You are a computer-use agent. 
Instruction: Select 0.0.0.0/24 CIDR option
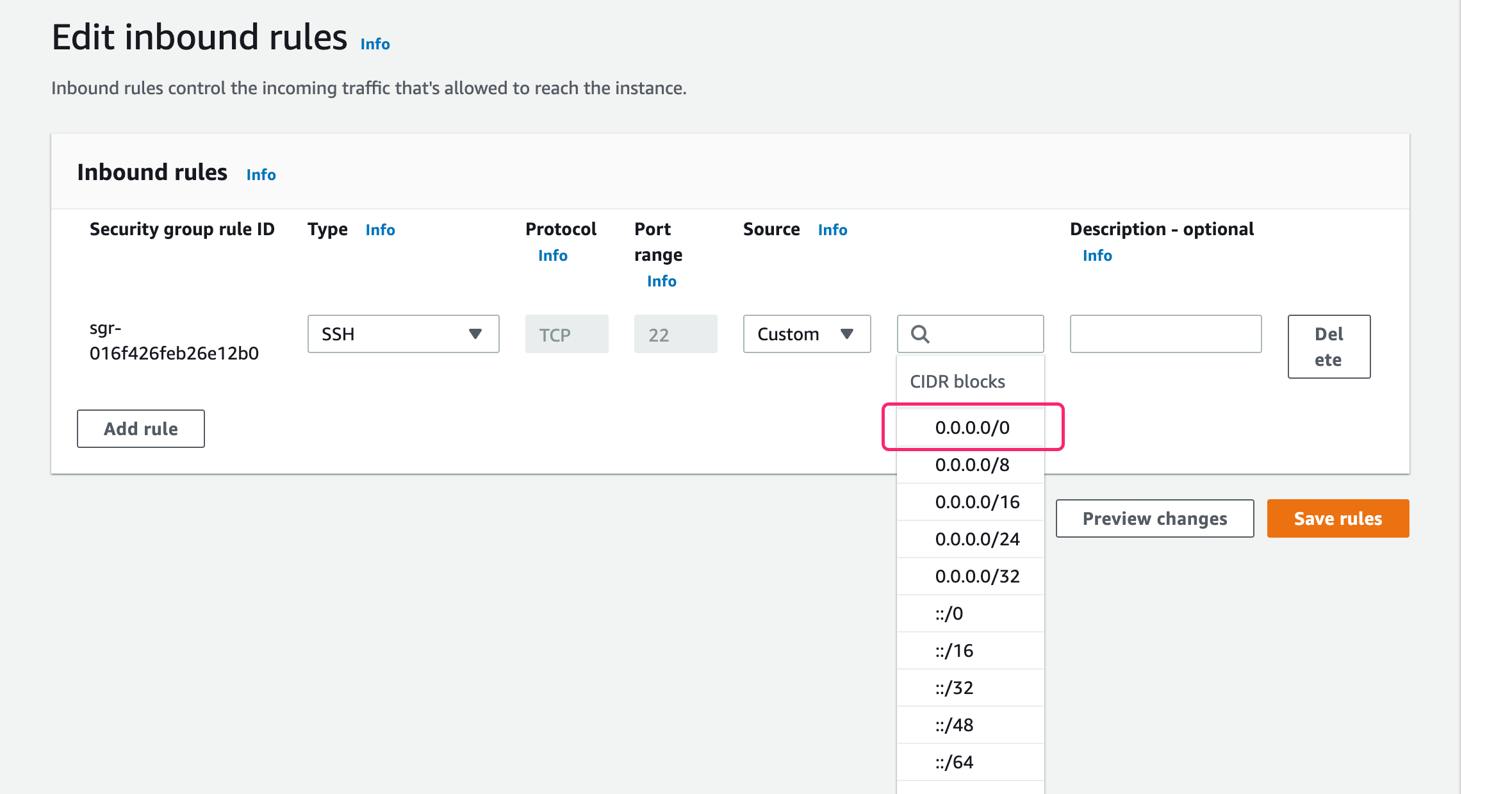(x=975, y=539)
